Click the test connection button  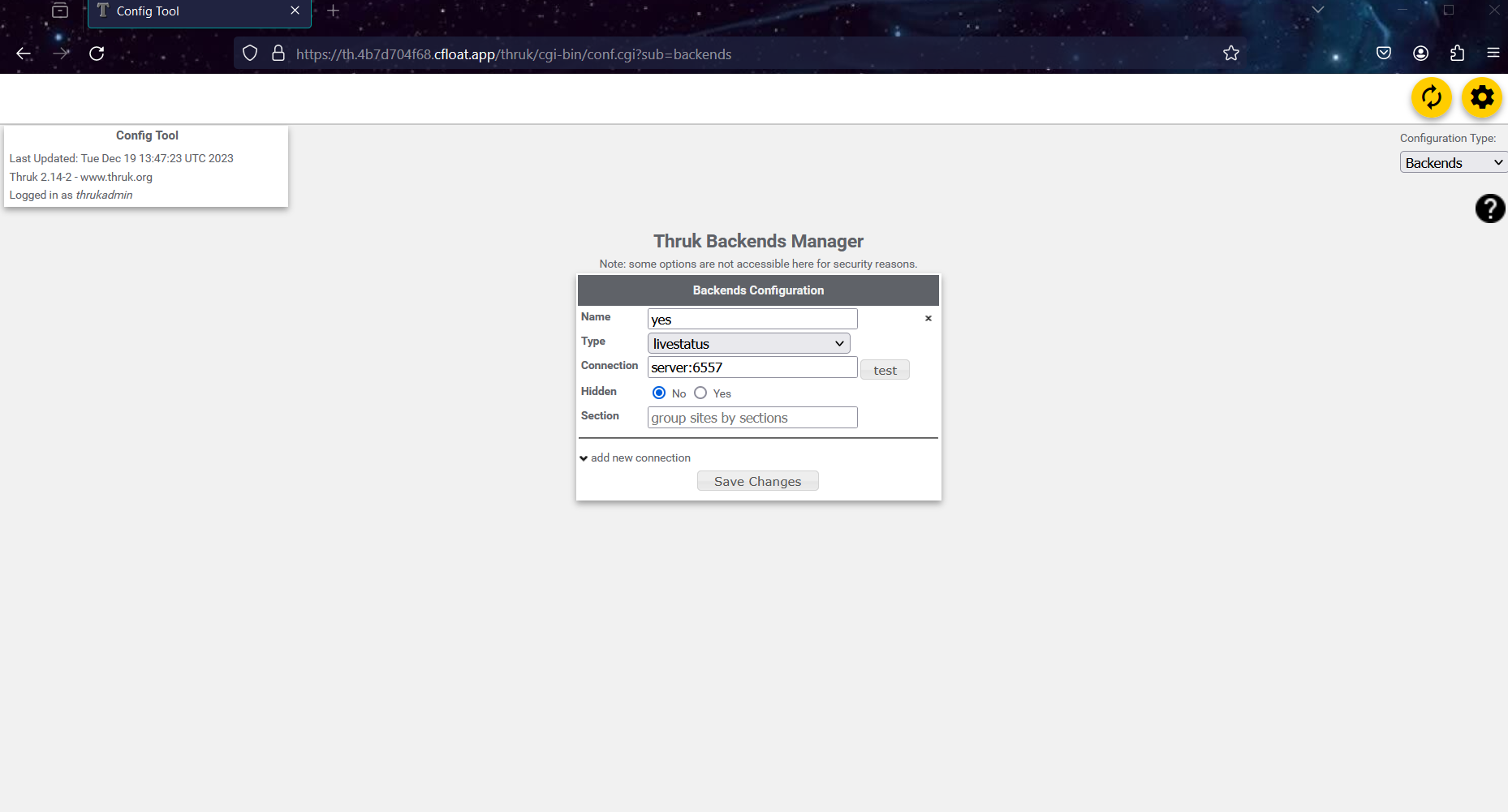(x=885, y=370)
